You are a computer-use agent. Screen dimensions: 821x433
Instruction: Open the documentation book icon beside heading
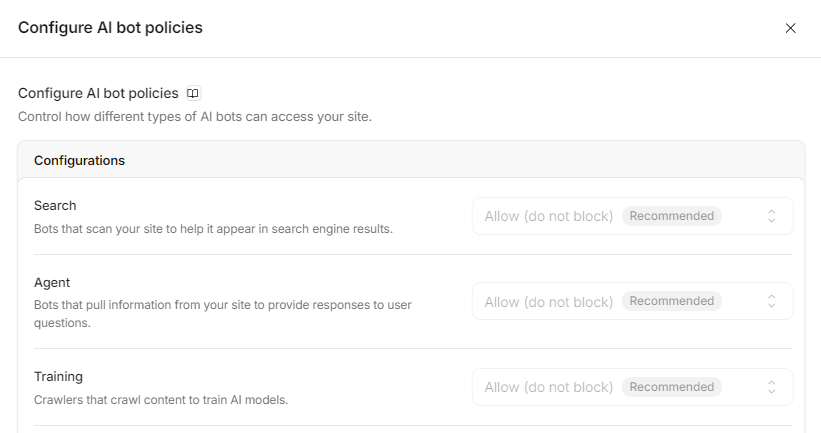pos(193,93)
